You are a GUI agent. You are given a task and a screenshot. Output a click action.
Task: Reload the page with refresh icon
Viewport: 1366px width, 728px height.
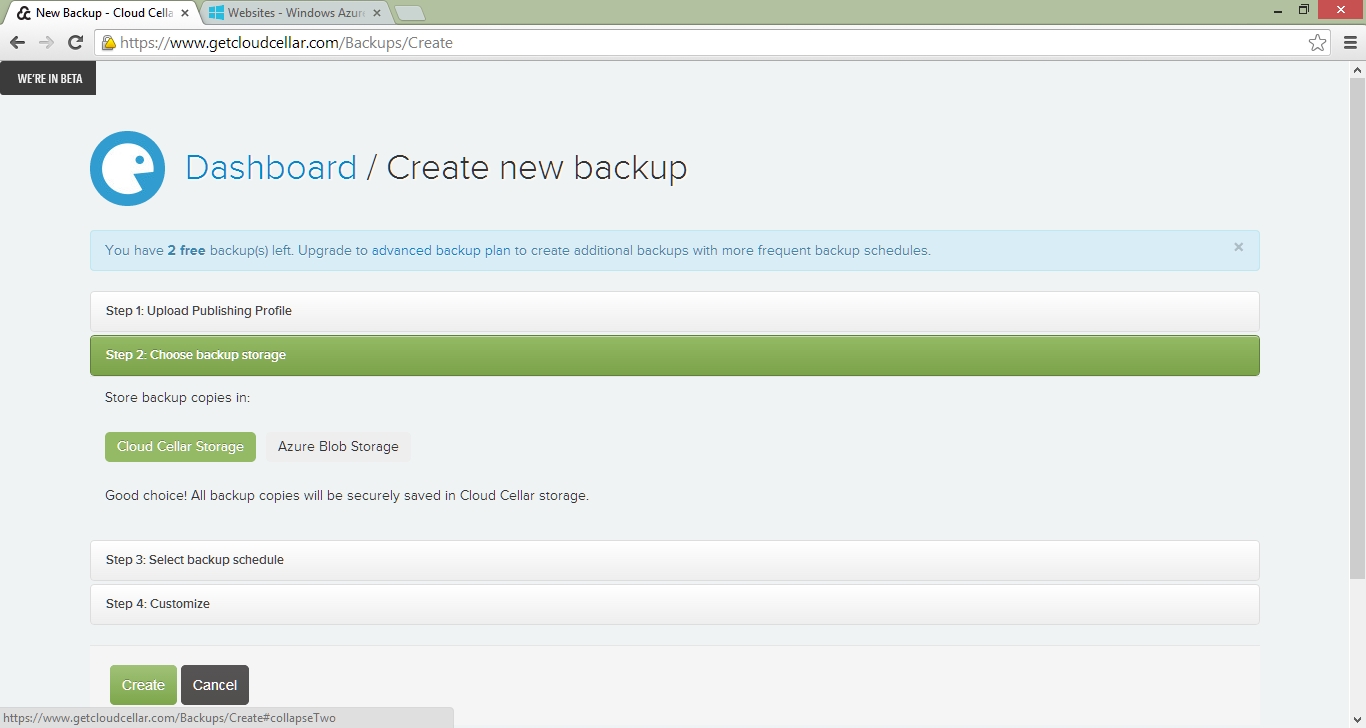tap(75, 42)
